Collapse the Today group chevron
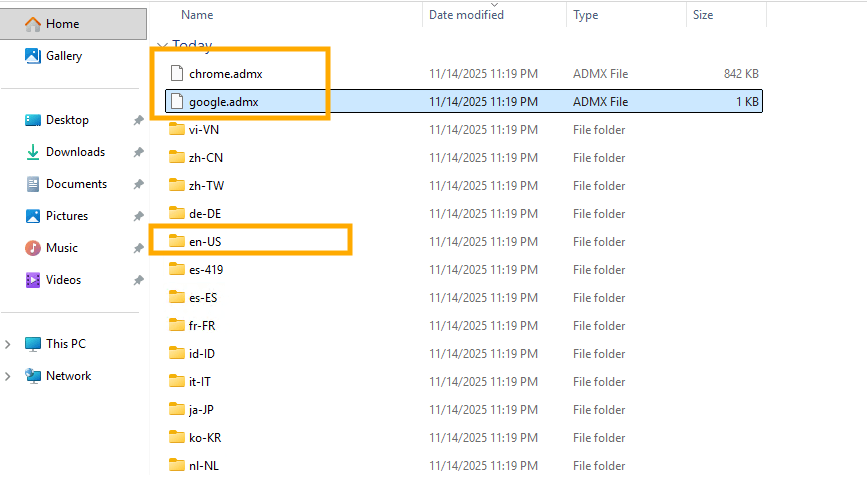867x477 pixels. coord(162,46)
